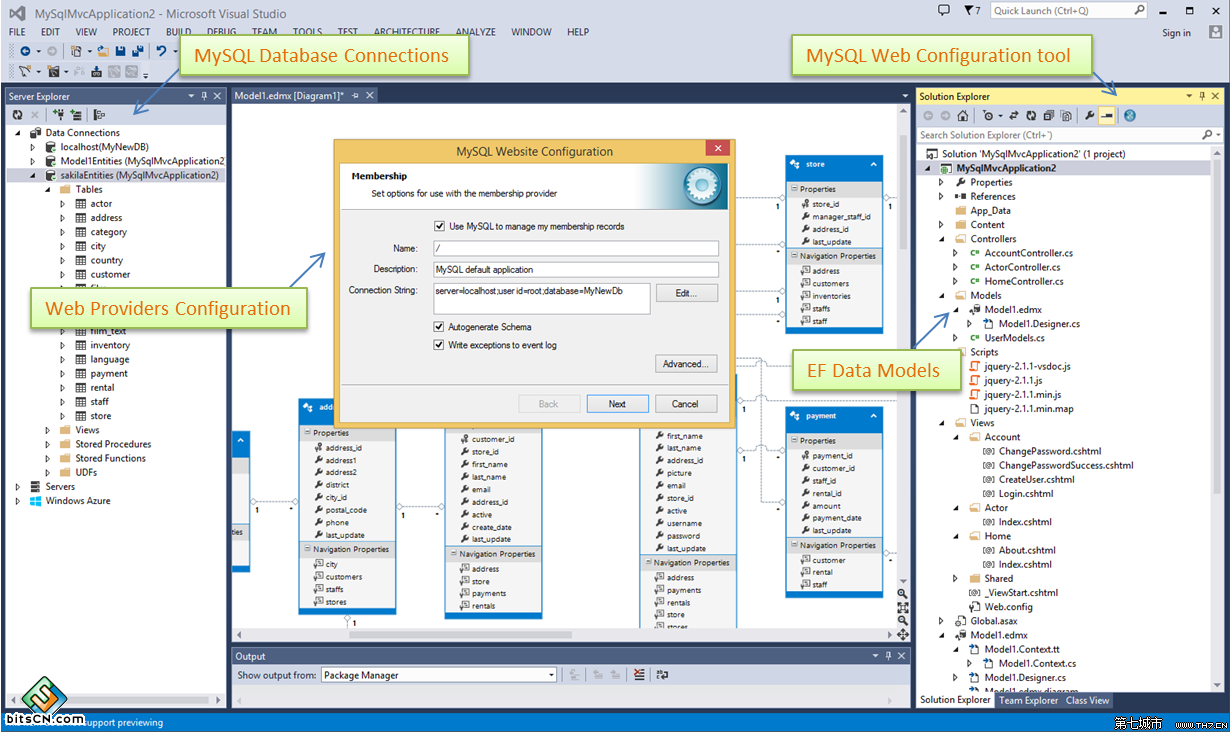This screenshot has height=732, width=1230.
Task: Click the diagram horizontal scrollbar thumb
Action: 460,634
